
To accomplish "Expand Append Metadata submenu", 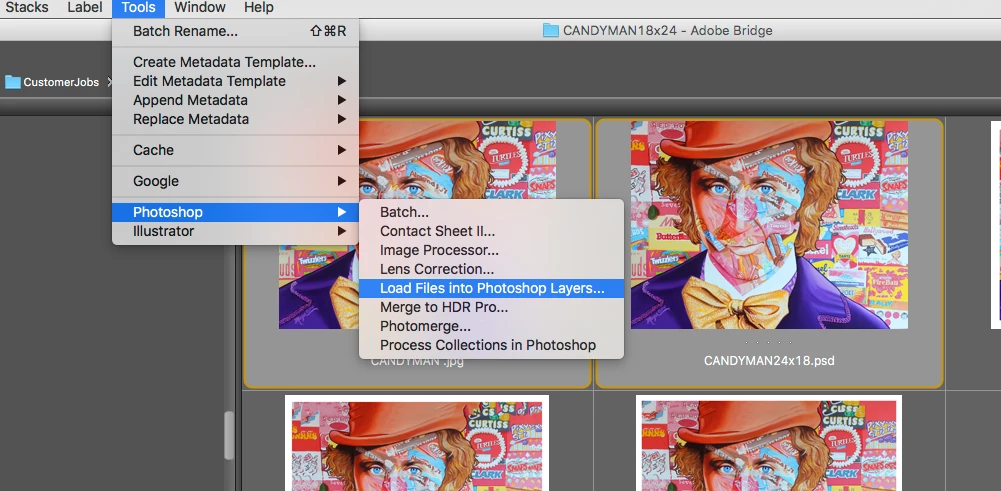I will [x=236, y=100].
